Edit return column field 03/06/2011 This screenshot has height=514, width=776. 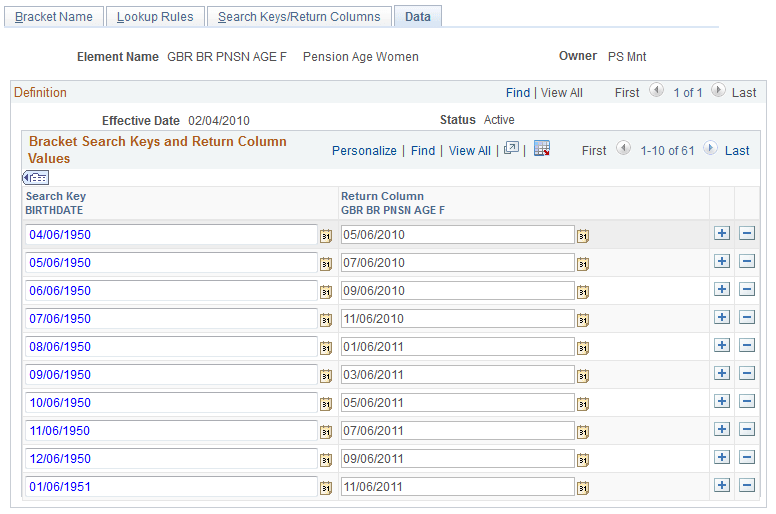pyautogui.click(x=458, y=374)
